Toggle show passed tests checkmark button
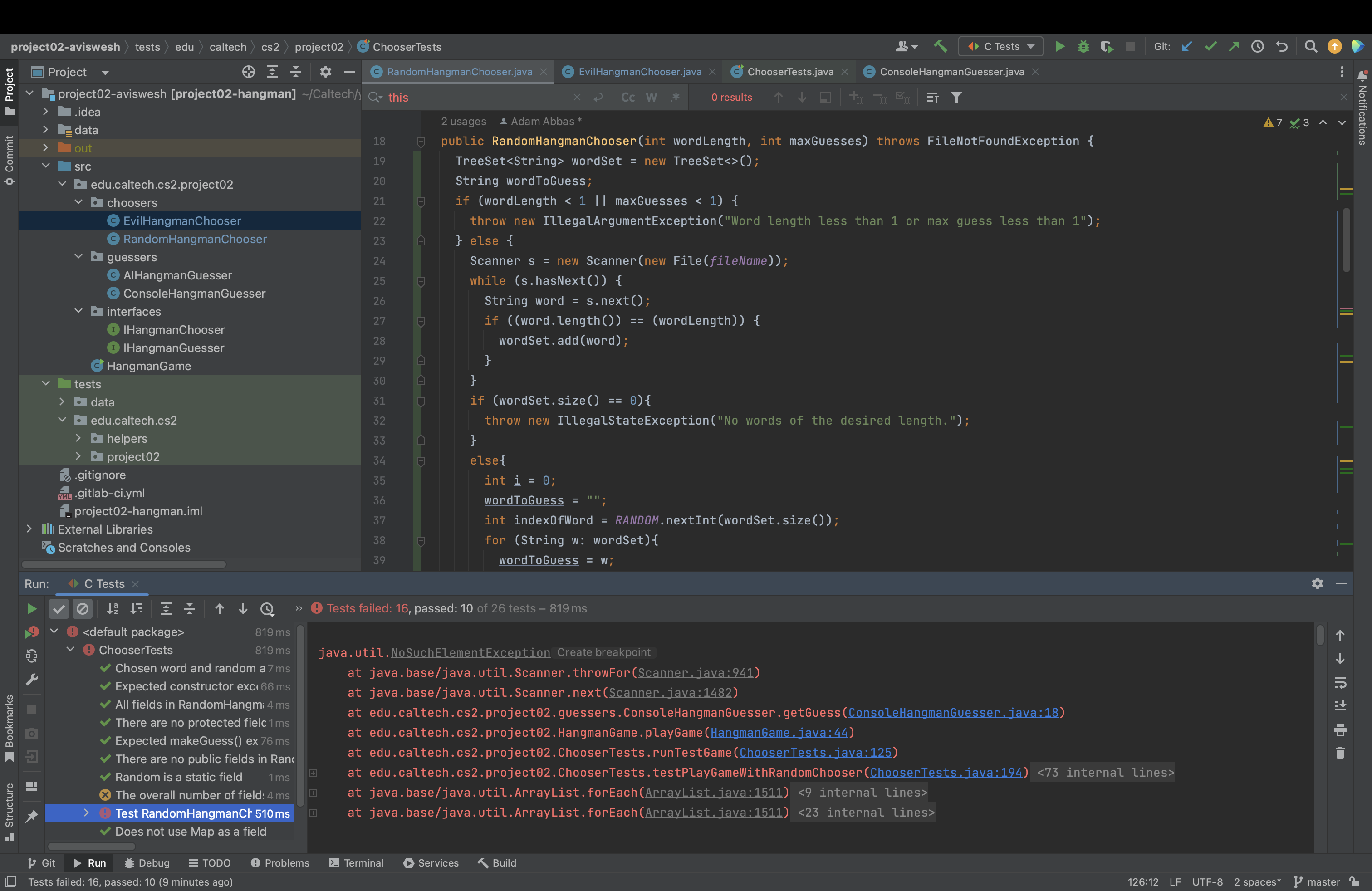 [x=59, y=609]
